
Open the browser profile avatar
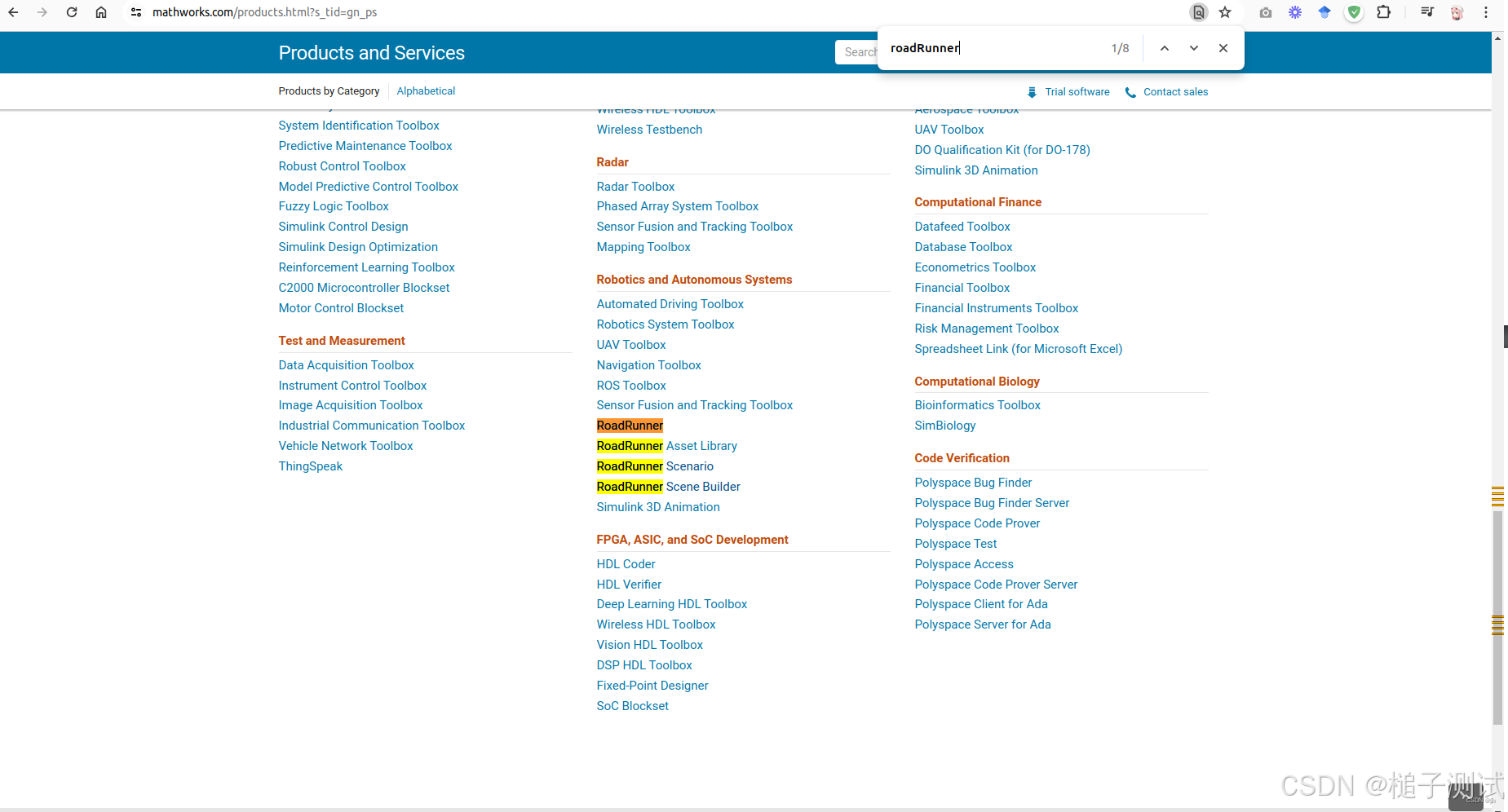(x=1457, y=12)
